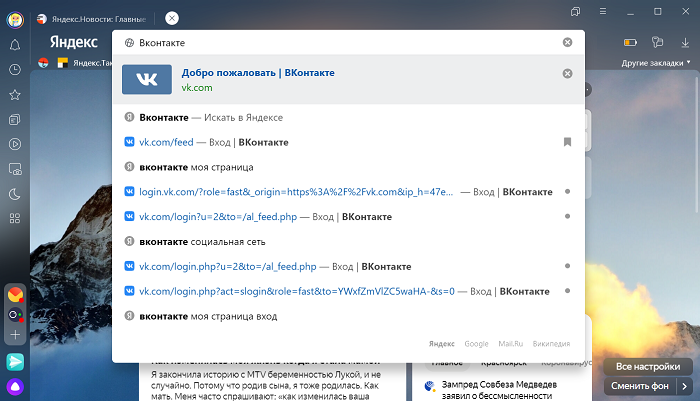Open the messenger paper-plane icon
This screenshot has height=401, width=700.
tap(15, 362)
